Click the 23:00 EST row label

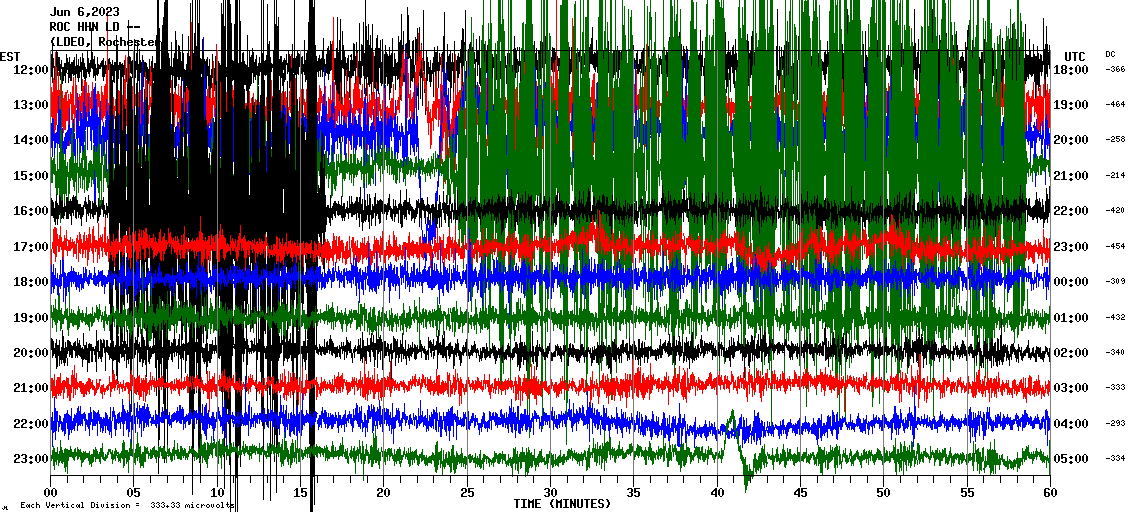click(29, 459)
